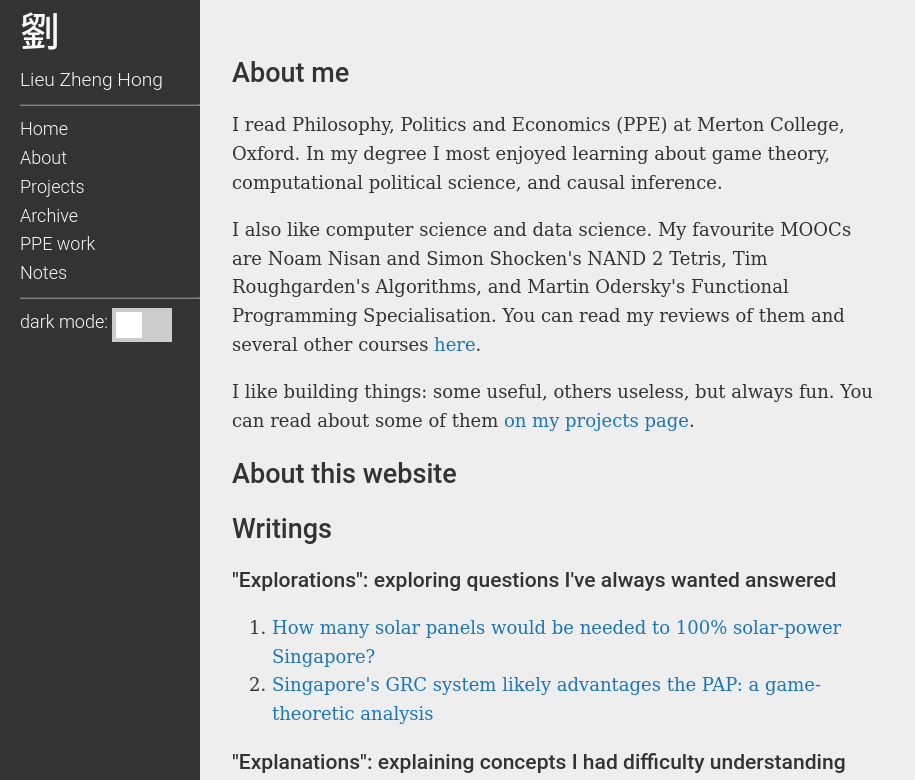The height and width of the screenshot is (780, 915).
Task: Select PPE work in the sidebar
Action: [57, 244]
